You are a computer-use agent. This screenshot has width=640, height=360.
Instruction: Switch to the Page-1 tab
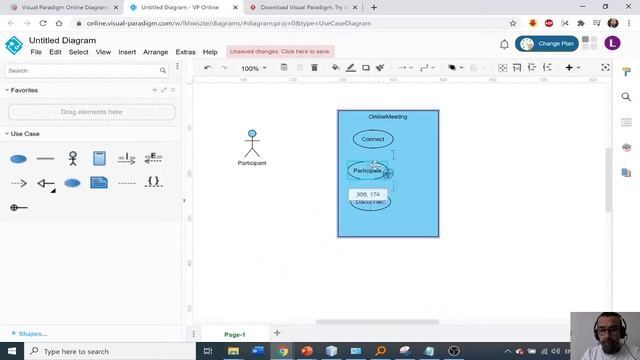click(235, 334)
